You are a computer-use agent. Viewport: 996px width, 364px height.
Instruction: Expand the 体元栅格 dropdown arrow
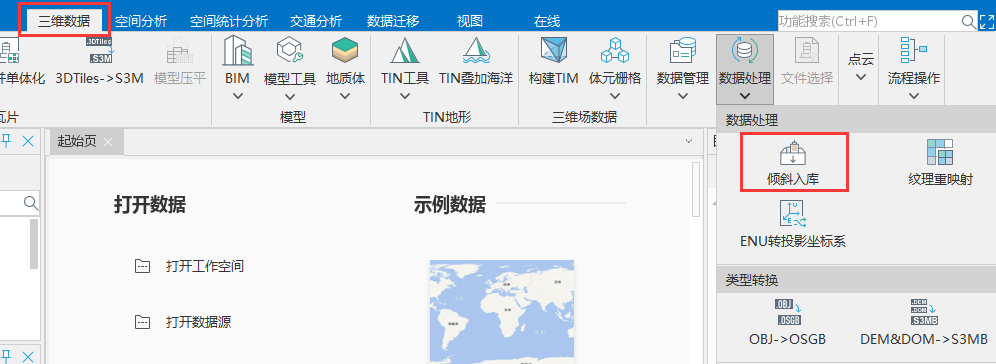pyautogui.click(x=614, y=97)
